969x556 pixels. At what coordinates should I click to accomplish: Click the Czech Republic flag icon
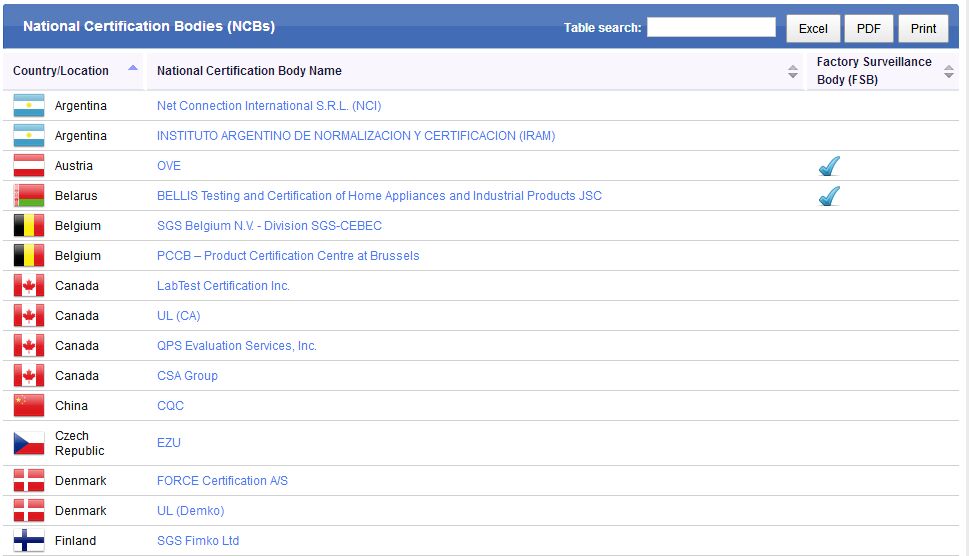pos(29,443)
